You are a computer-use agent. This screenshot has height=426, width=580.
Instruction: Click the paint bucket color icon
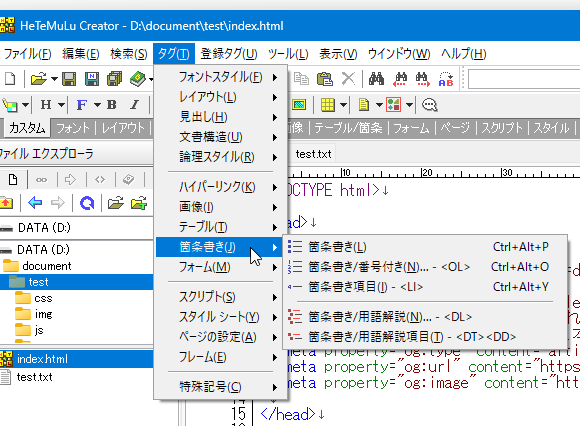(10, 105)
